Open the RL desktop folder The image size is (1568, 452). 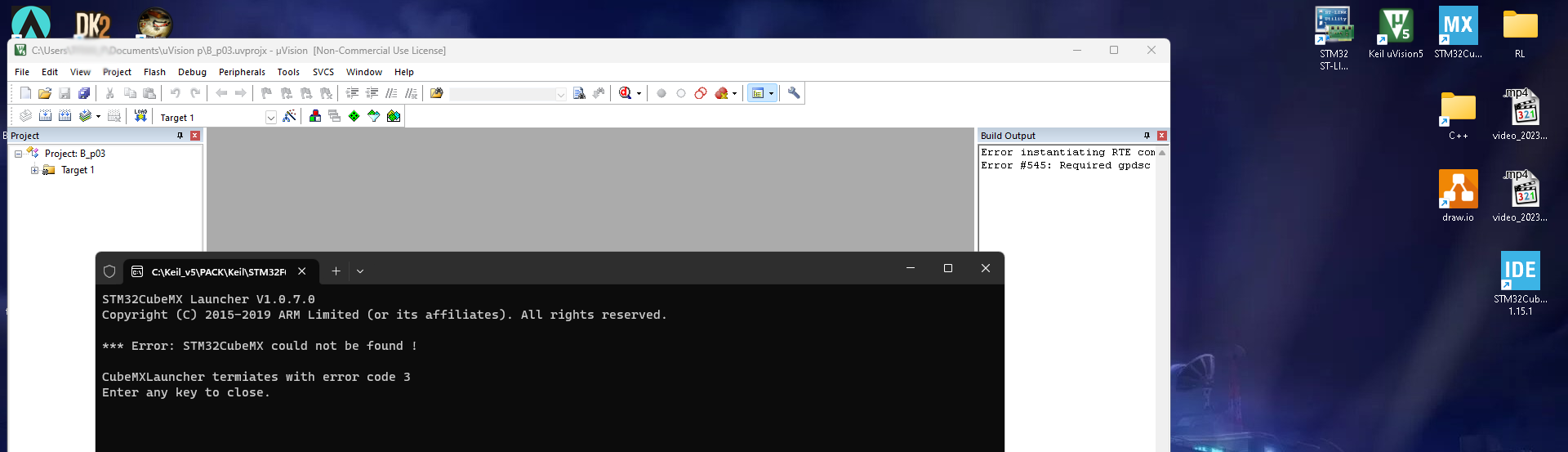pos(1520,34)
